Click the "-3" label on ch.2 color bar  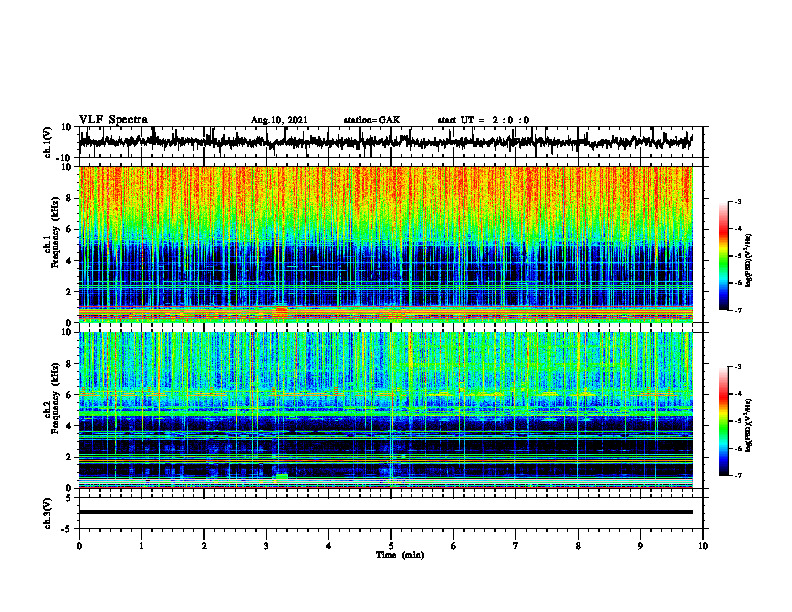point(737,367)
